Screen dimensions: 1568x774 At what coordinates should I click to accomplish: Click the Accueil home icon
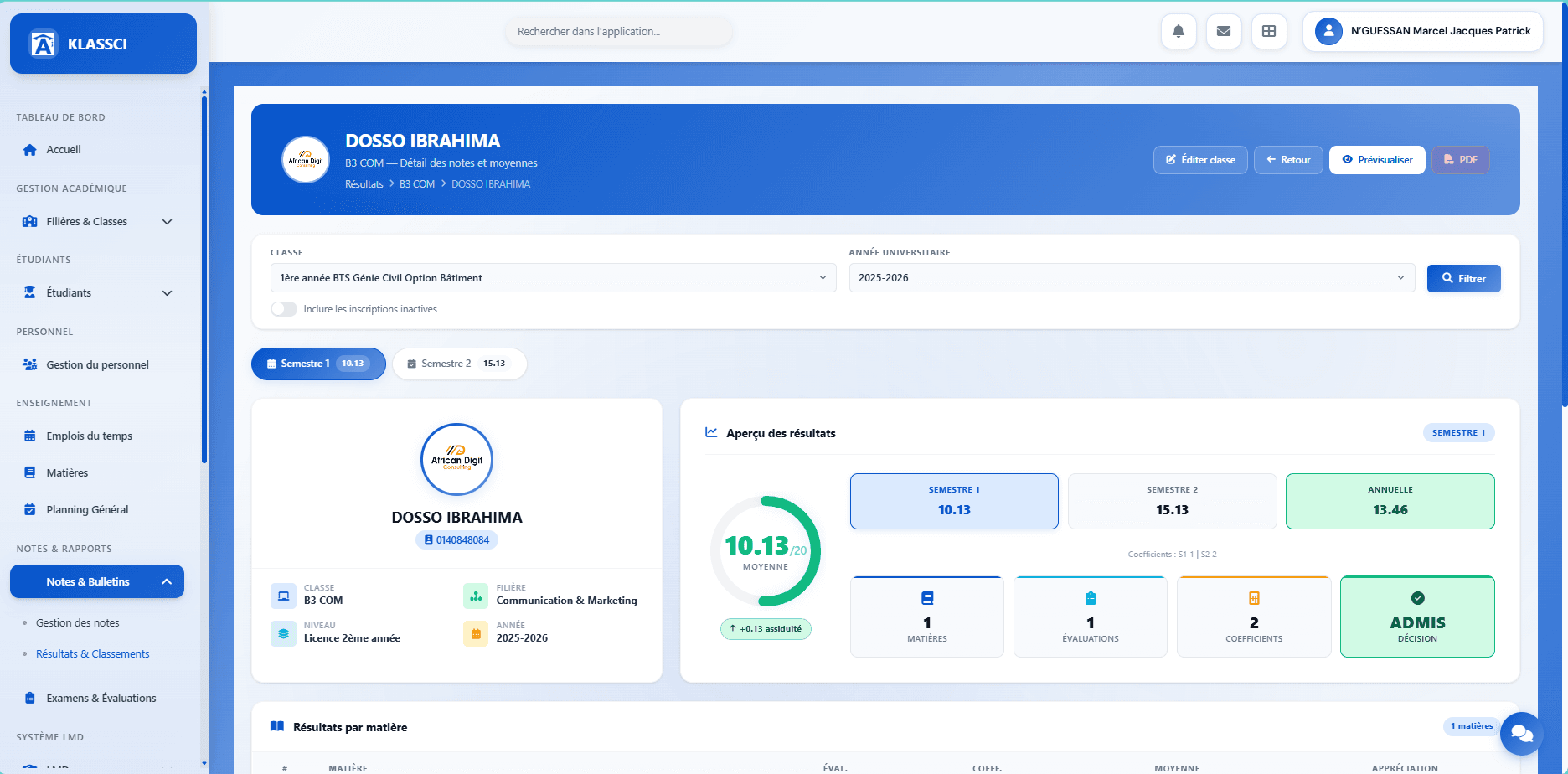click(30, 150)
